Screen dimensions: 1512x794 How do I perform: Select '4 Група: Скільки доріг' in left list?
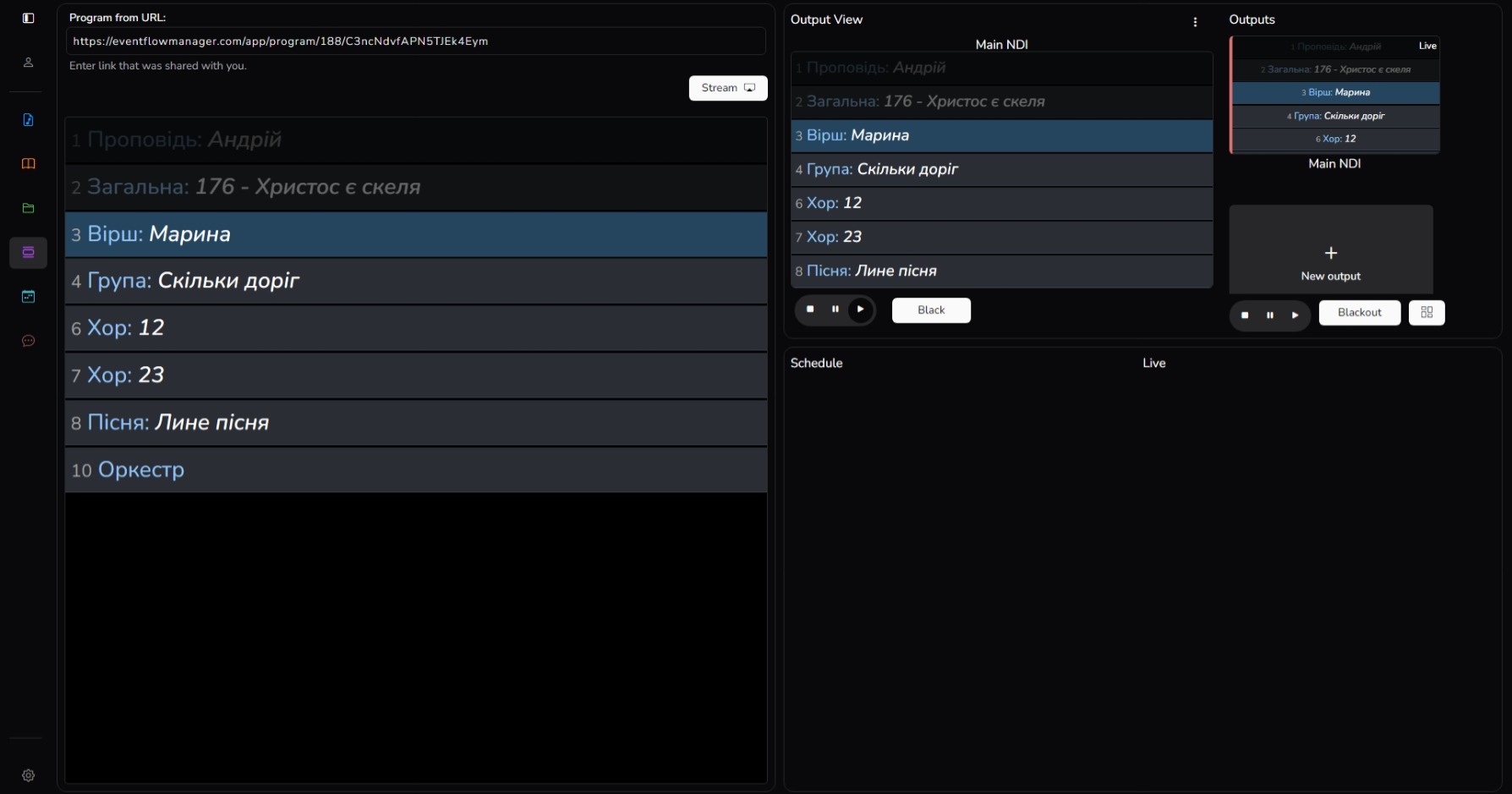coord(416,281)
